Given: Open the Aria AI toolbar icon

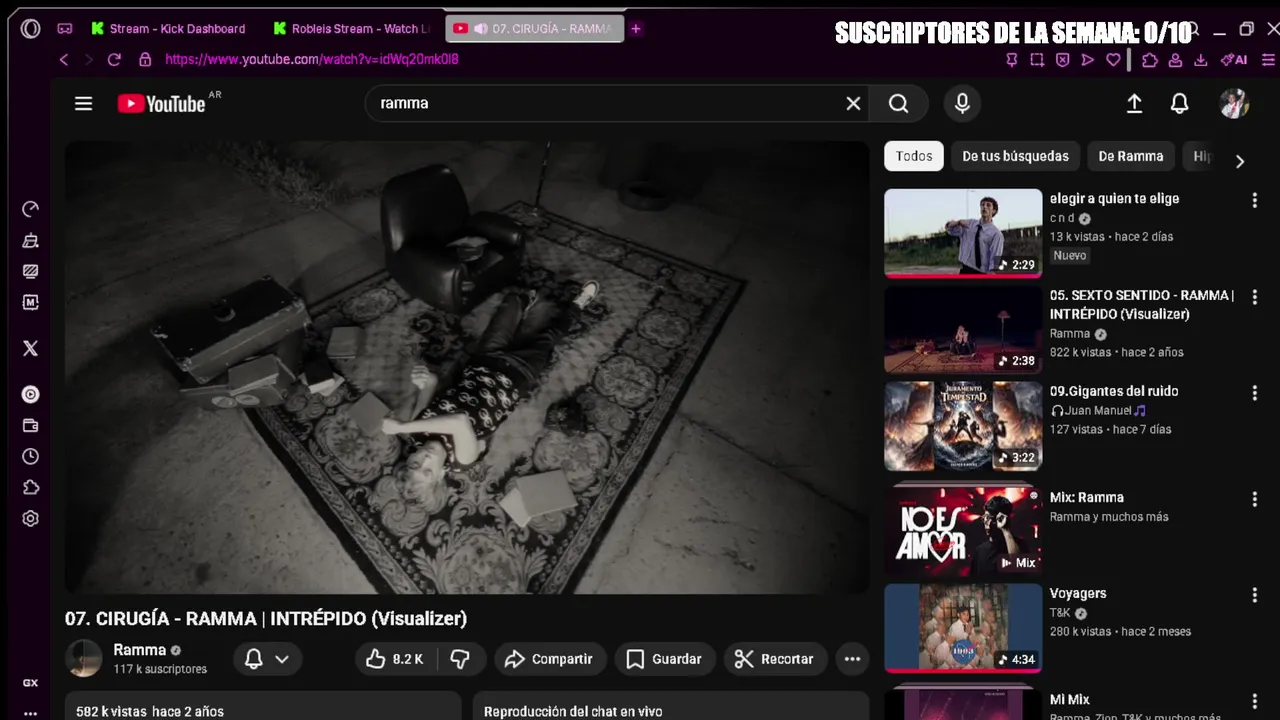Looking at the screenshot, I should pos(1234,60).
